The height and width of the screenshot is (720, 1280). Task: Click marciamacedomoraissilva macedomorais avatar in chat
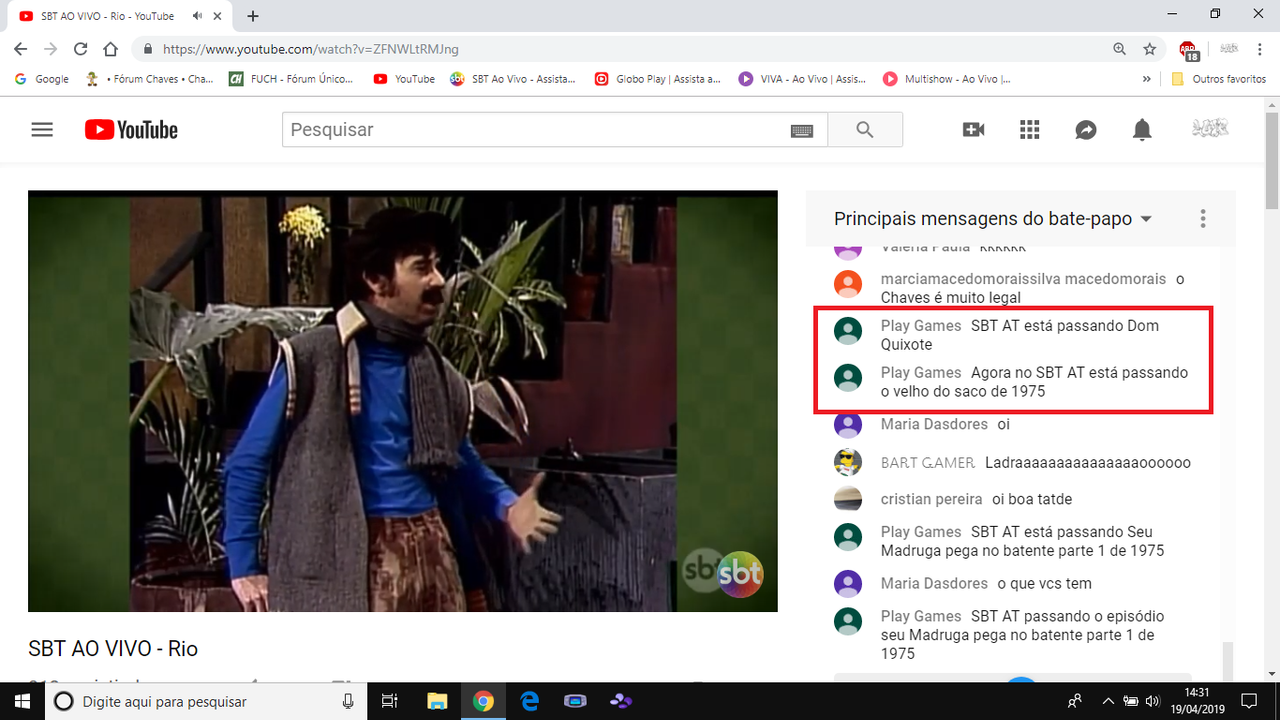(848, 284)
